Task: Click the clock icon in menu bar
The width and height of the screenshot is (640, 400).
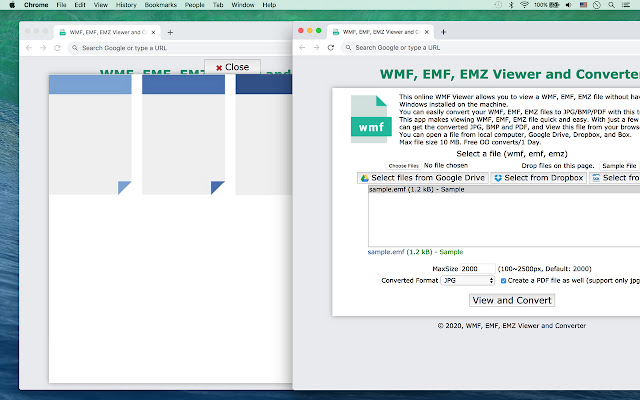Action: 597,5
